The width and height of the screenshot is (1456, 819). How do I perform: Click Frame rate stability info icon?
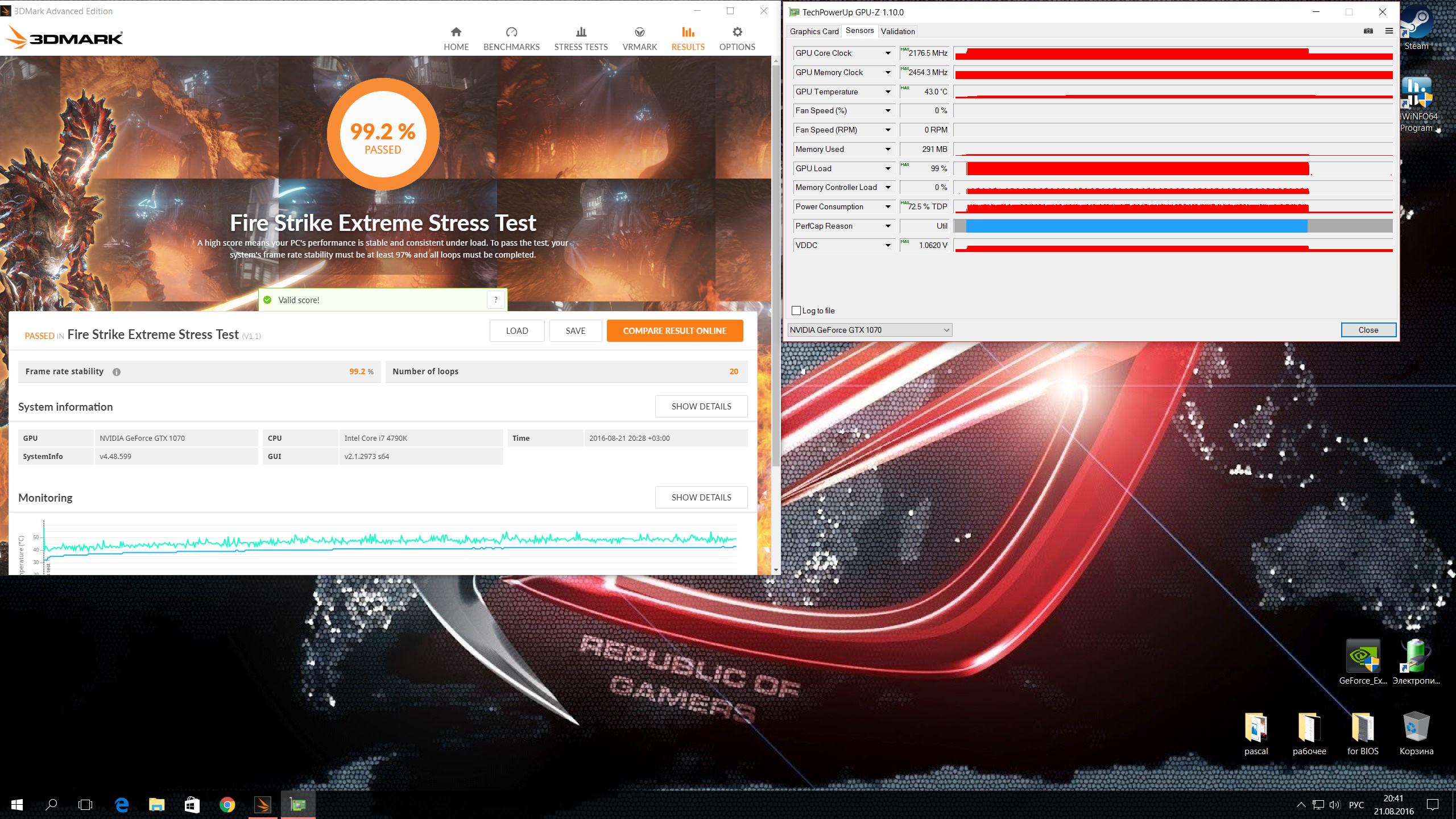pyautogui.click(x=117, y=372)
